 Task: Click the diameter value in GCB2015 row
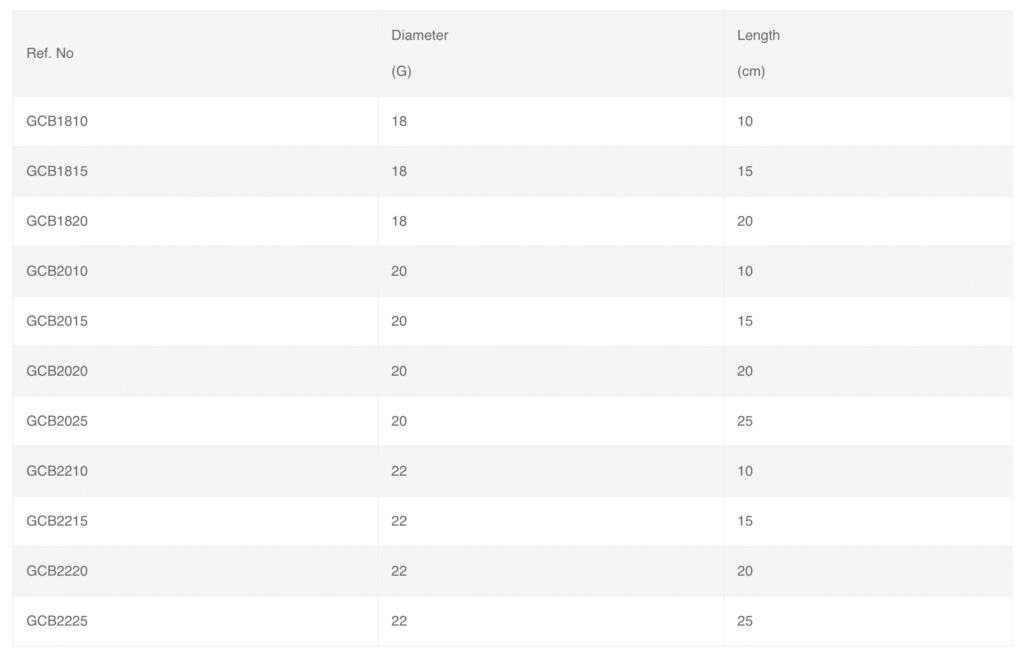pyautogui.click(x=399, y=321)
